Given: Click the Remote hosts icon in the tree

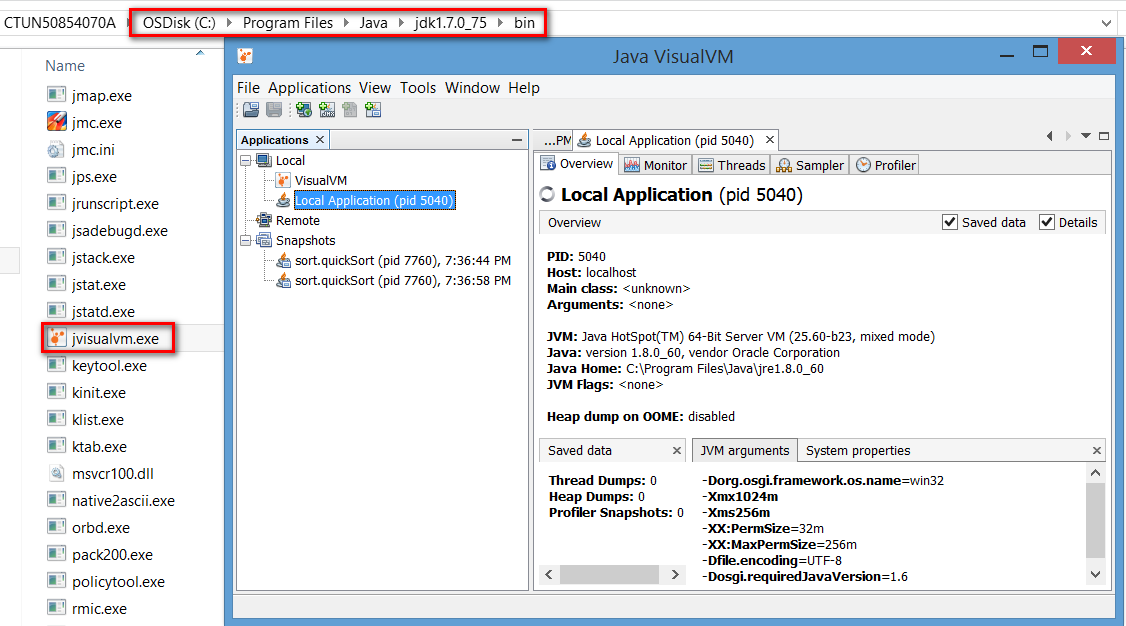Looking at the screenshot, I should tap(264, 220).
